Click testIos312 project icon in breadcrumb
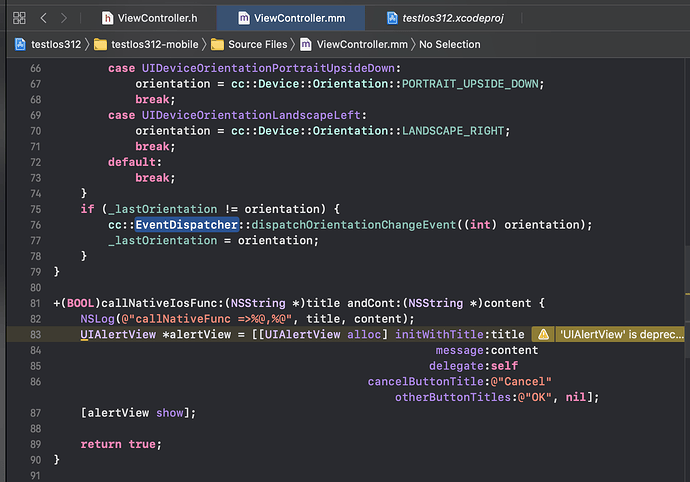The width and height of the screenshot is (690, 482). pos(20,44)
